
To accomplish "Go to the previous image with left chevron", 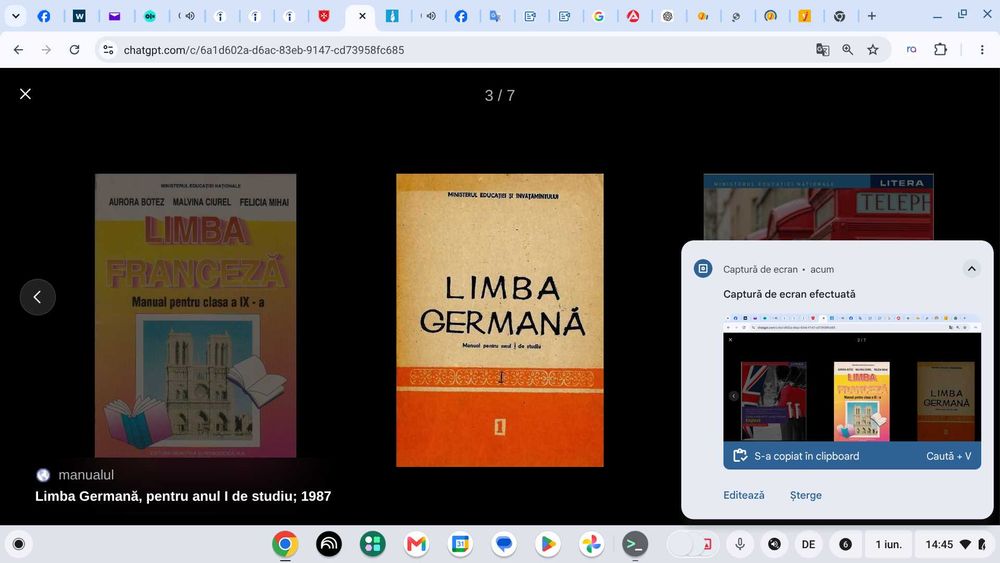I will (38, 297).
